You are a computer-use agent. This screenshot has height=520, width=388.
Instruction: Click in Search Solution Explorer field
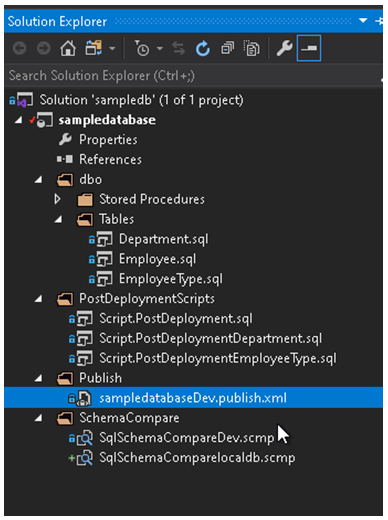pyautogui.click(x=193, y=76)
